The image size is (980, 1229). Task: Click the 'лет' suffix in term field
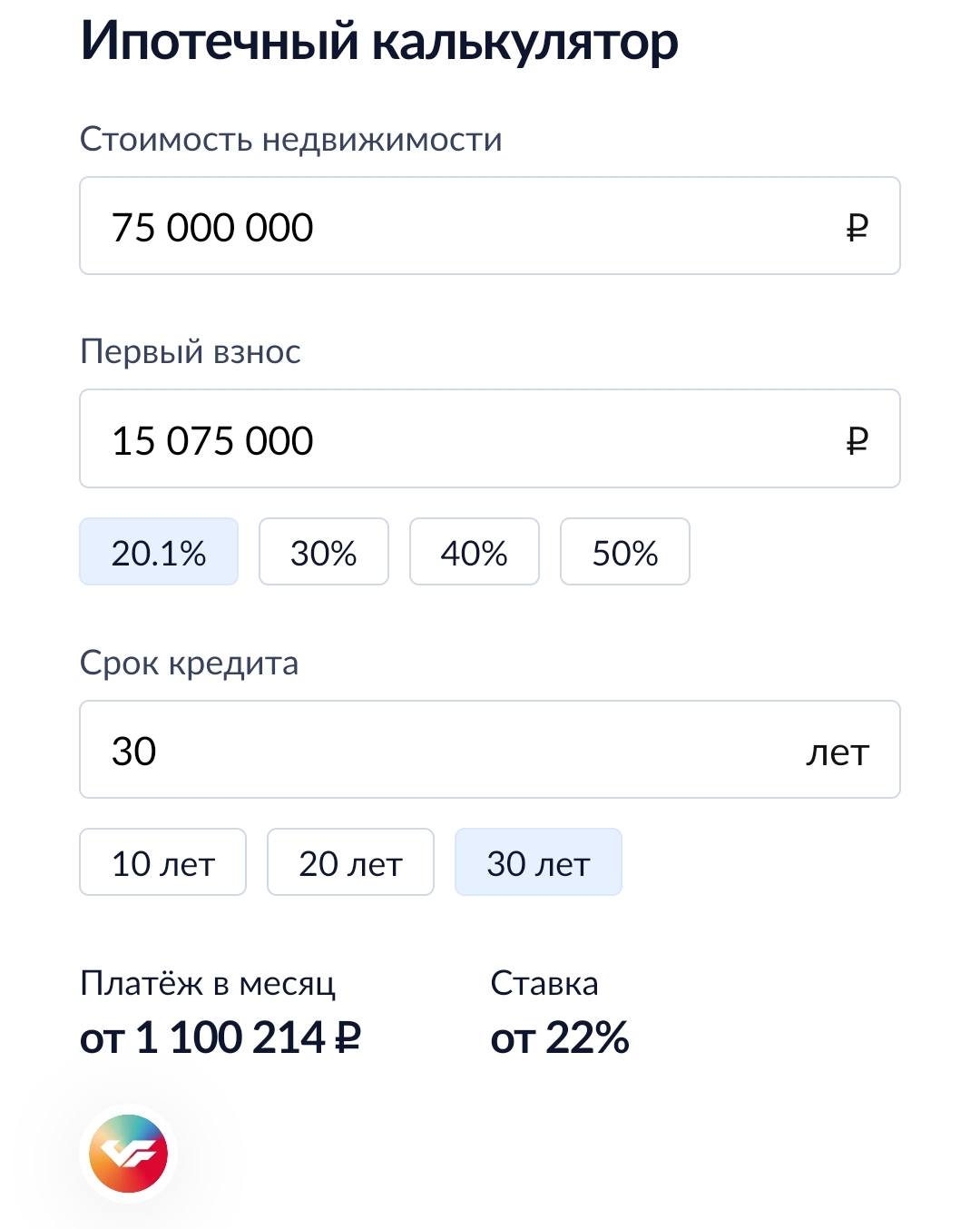click(837, 752)
